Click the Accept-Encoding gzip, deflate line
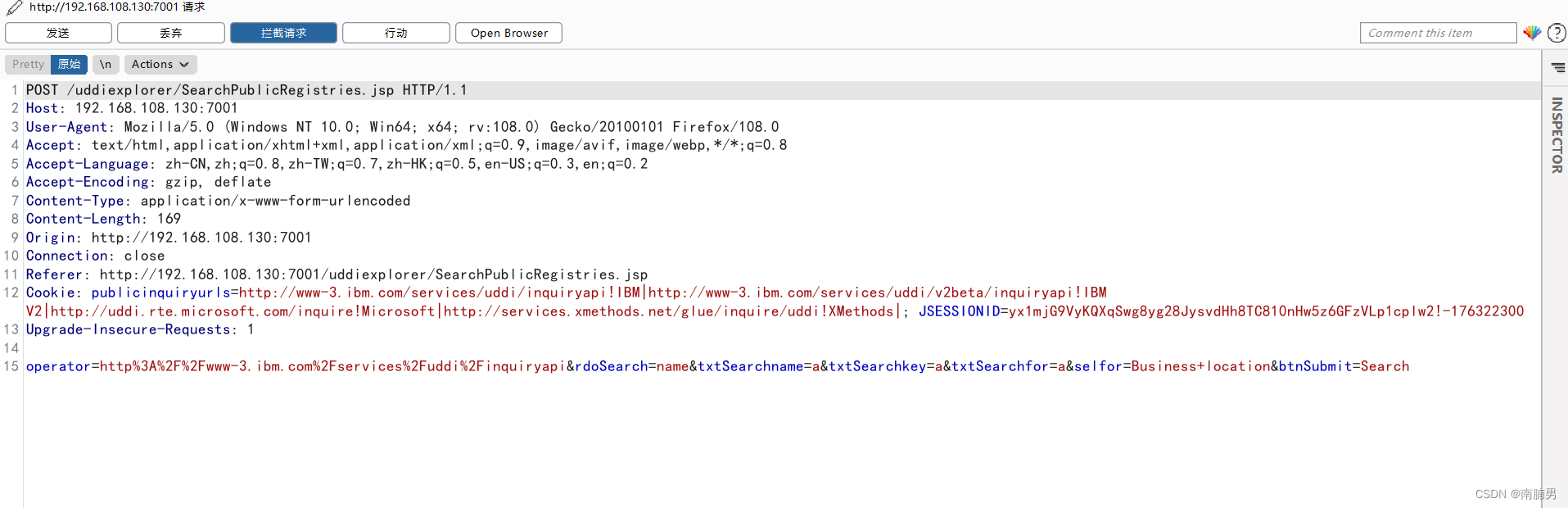The height and width of the screenshot is (508, 1568). click(148, 182)
